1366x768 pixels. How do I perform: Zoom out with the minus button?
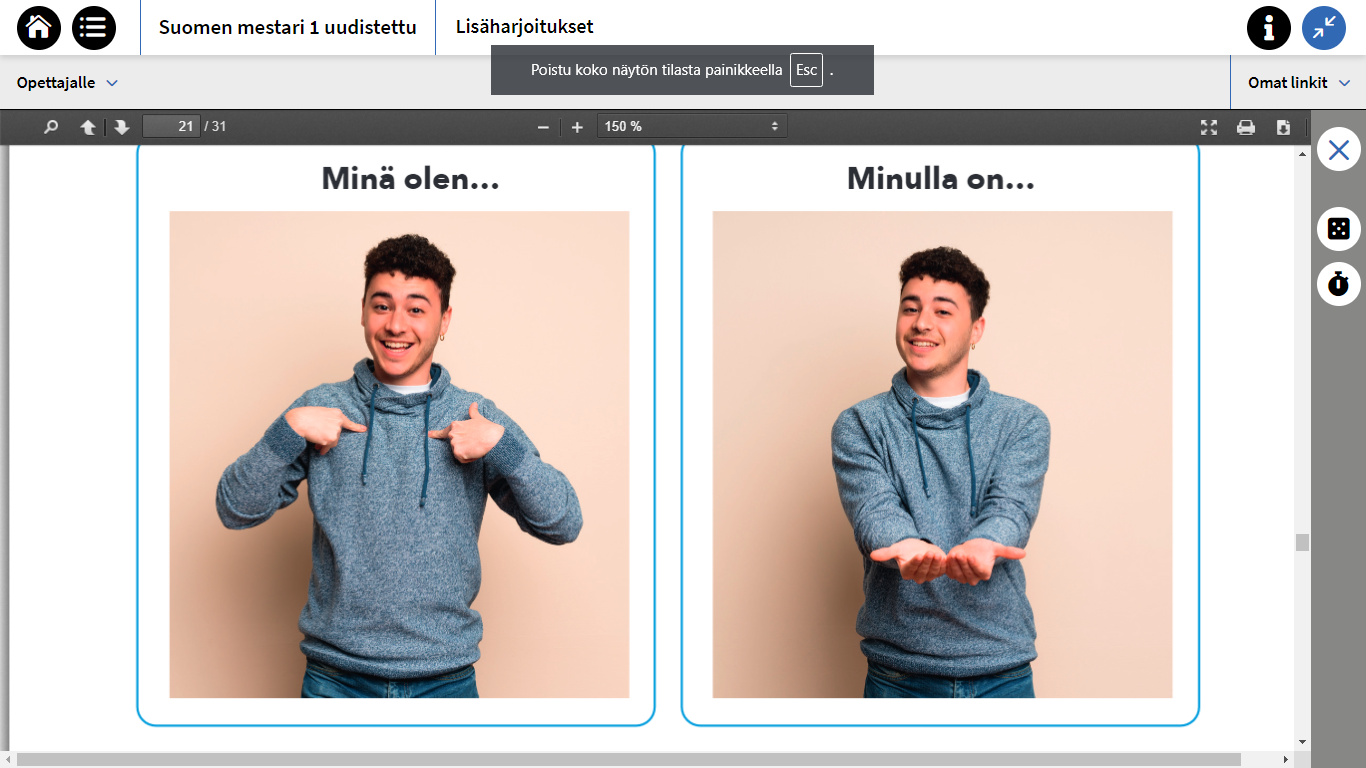tap(543, 127)
